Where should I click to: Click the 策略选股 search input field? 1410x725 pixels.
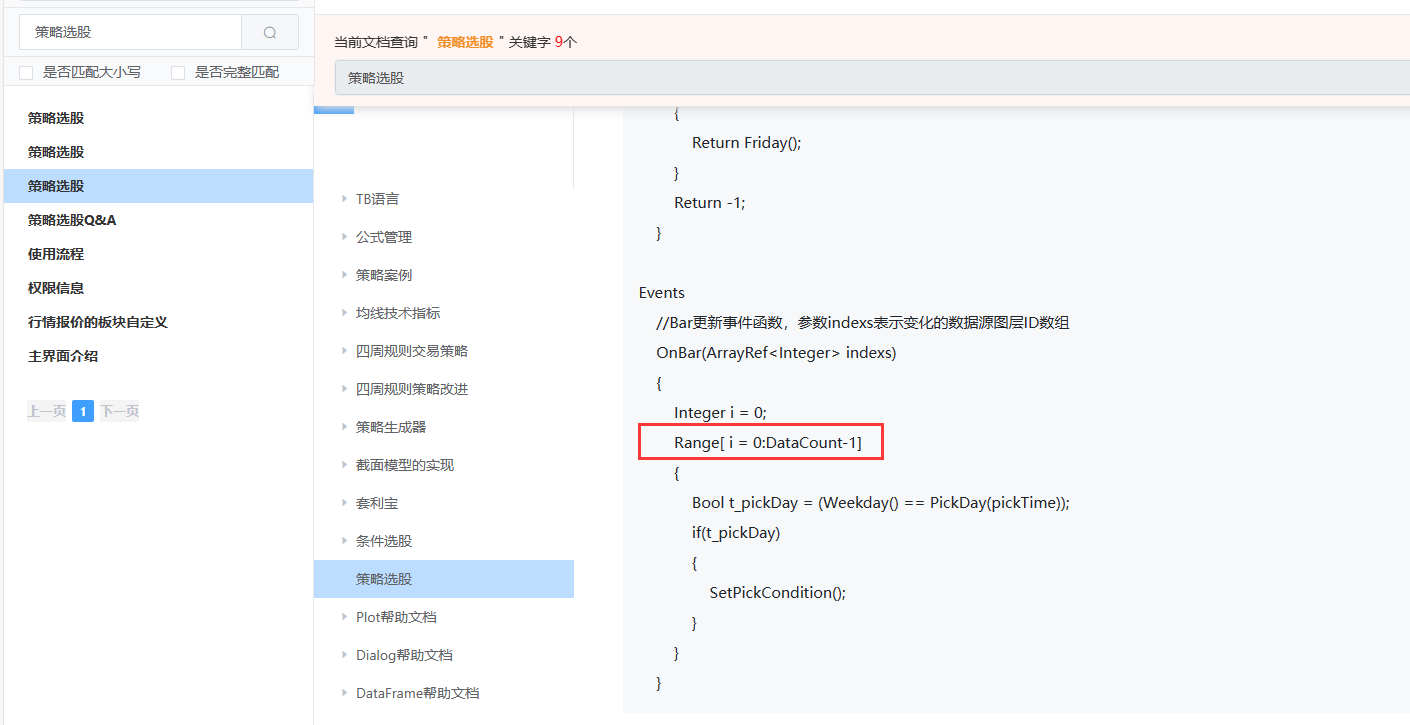(x=130, y=32)
